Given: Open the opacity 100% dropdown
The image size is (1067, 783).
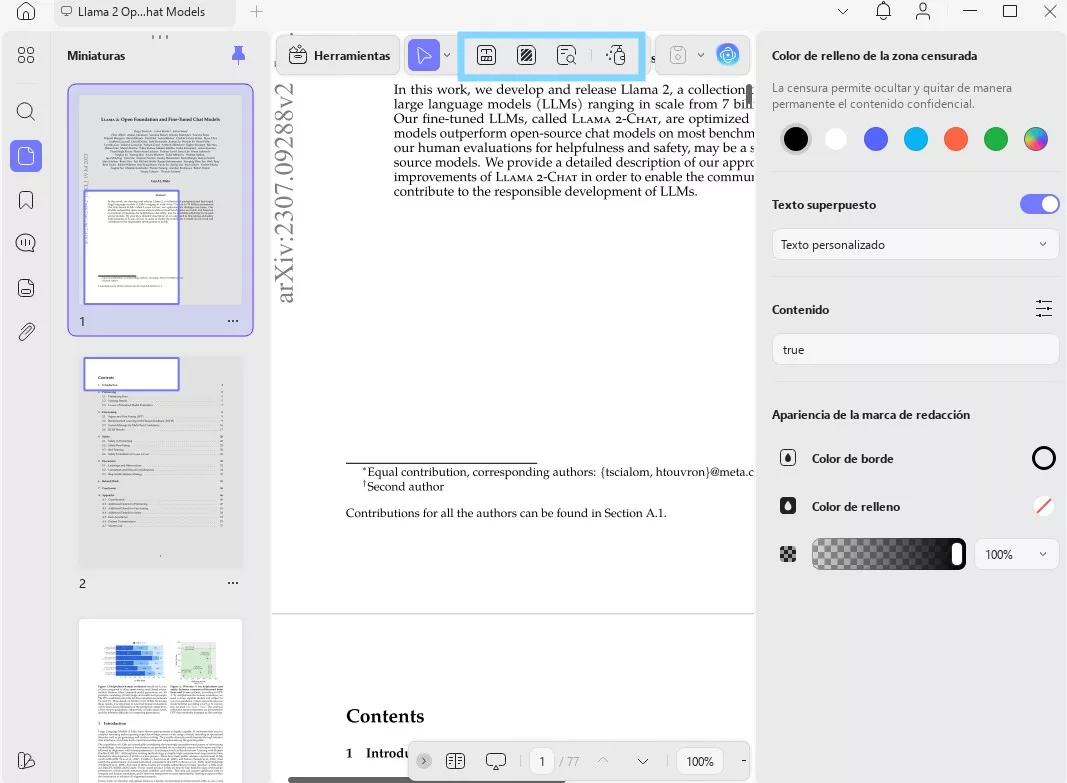Looking at the screenshot, I should (x=1016, y=554).
